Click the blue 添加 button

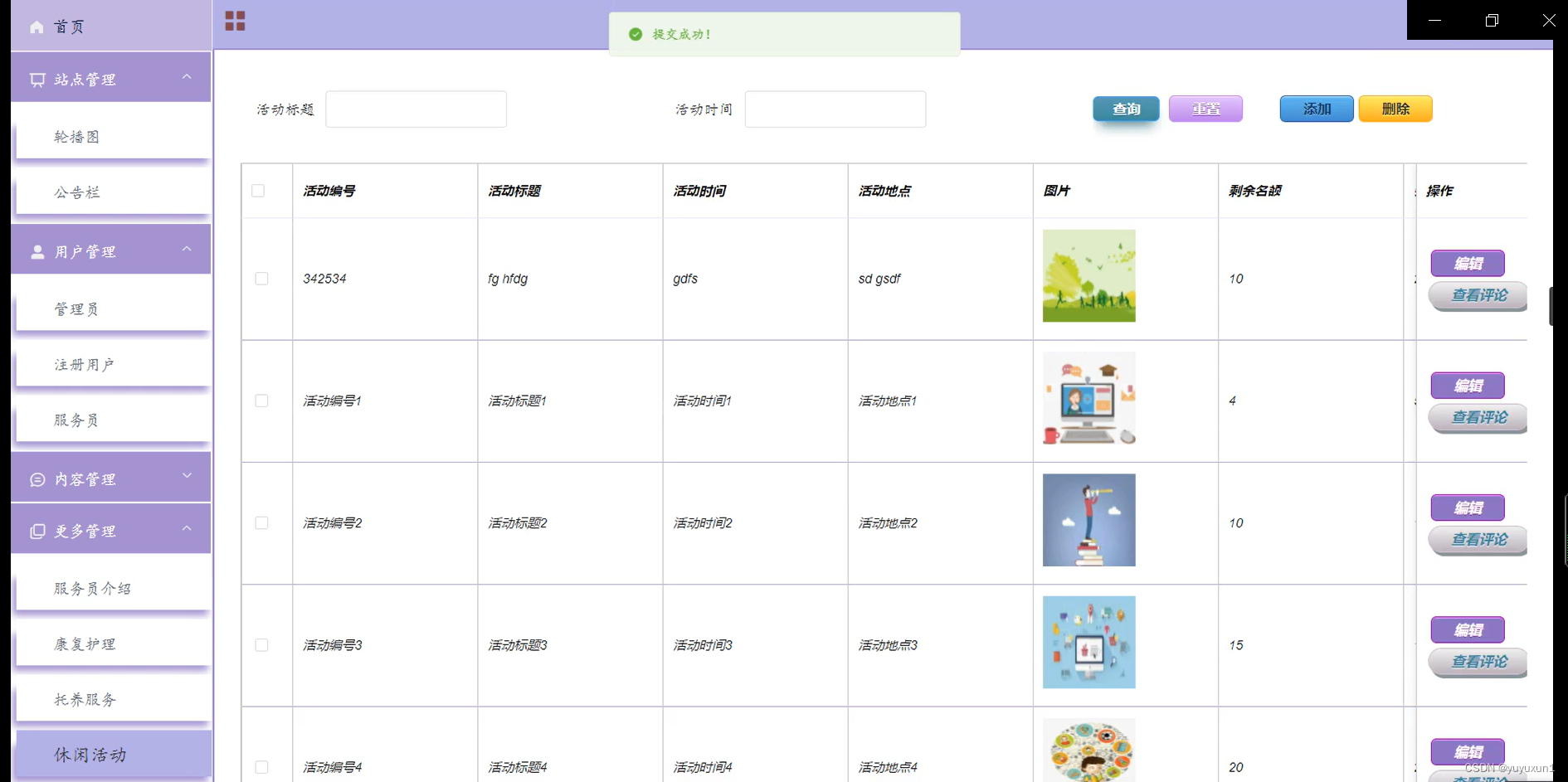(1317, 109)
